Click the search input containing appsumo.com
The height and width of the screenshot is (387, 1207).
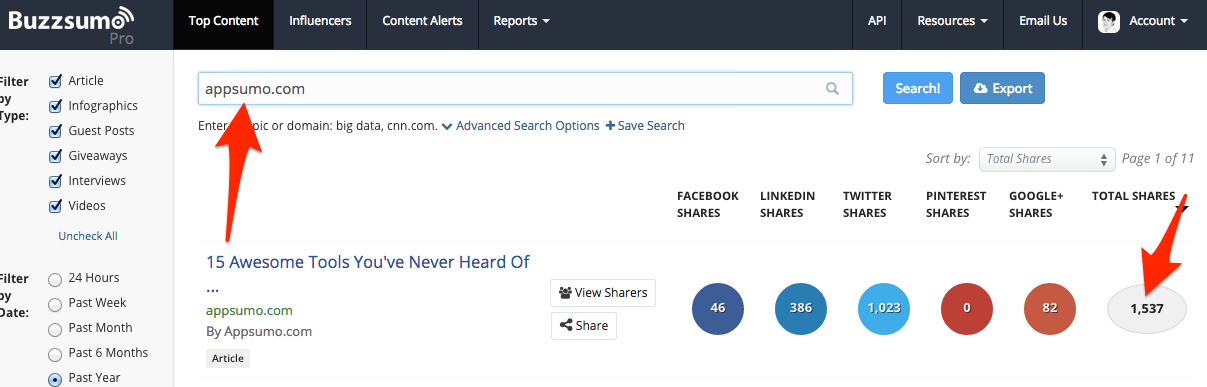tap(525, 89)
